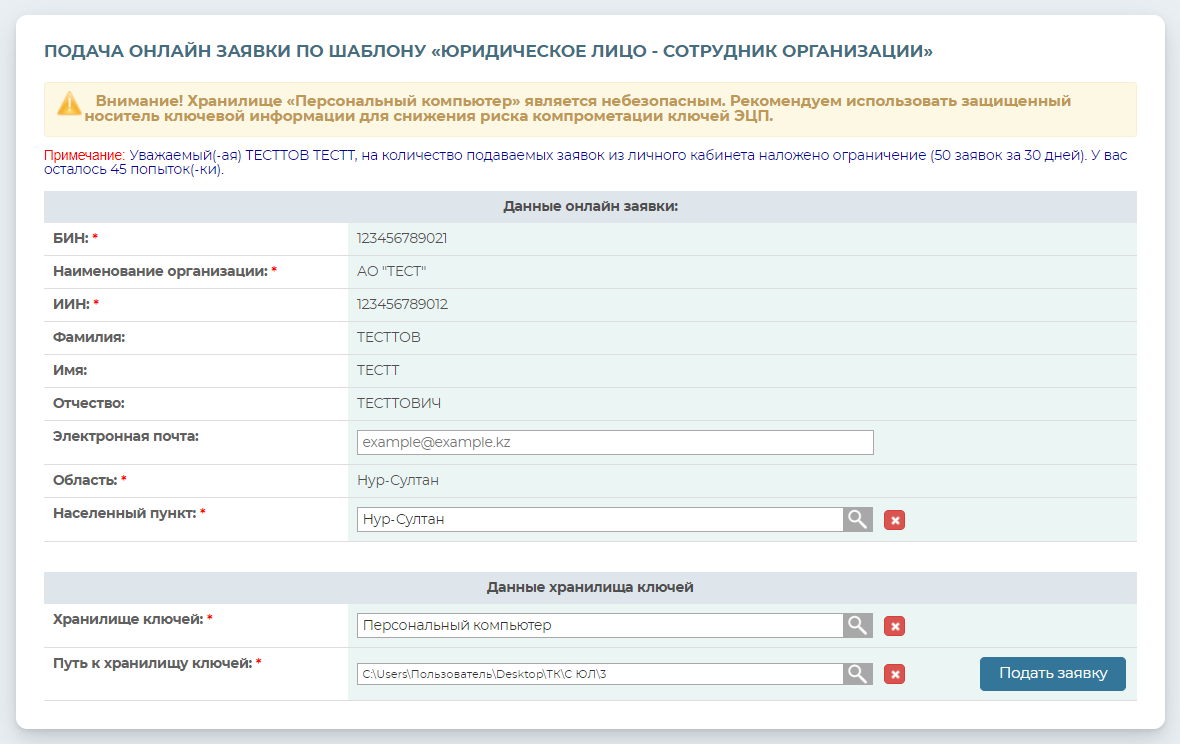This screenshot has height=744, width=1180.
Task: Click the Нур-Султан locality text field
Action: tap(600, 519)
